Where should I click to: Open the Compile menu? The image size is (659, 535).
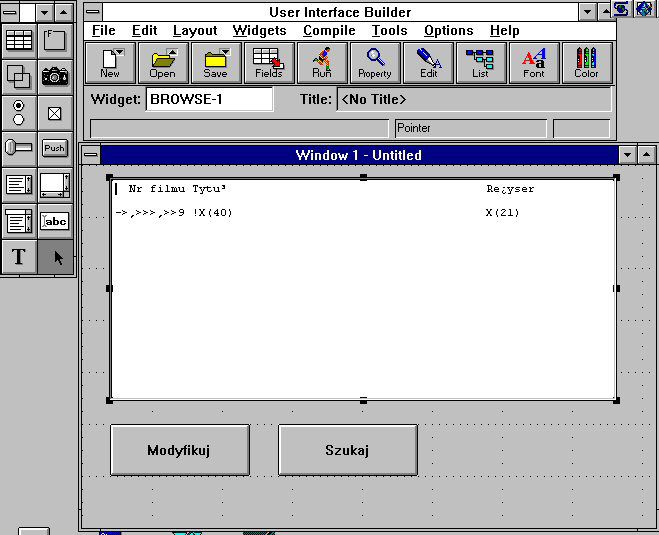(329, 30)
